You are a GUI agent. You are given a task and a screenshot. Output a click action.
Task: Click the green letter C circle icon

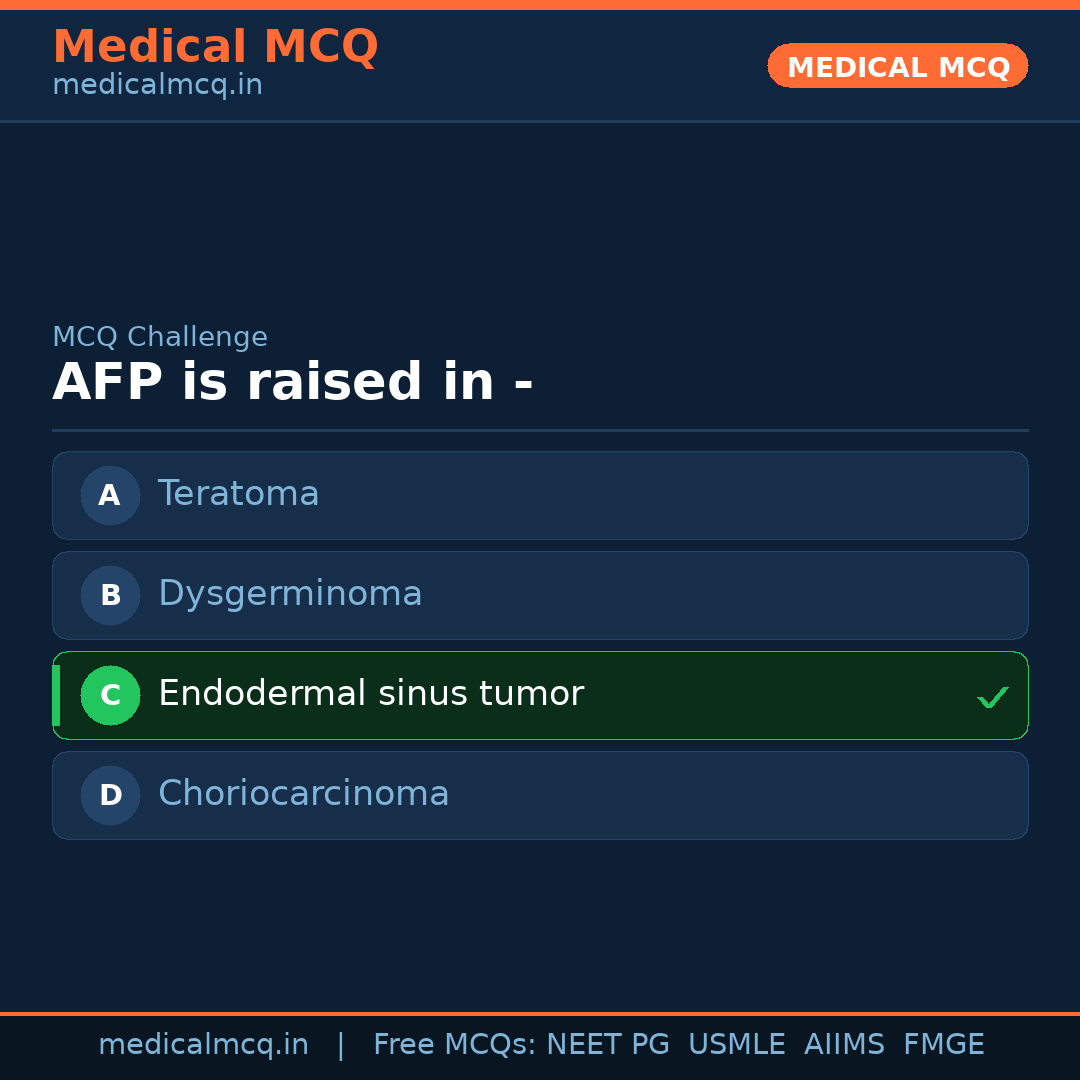pos(110,695)
